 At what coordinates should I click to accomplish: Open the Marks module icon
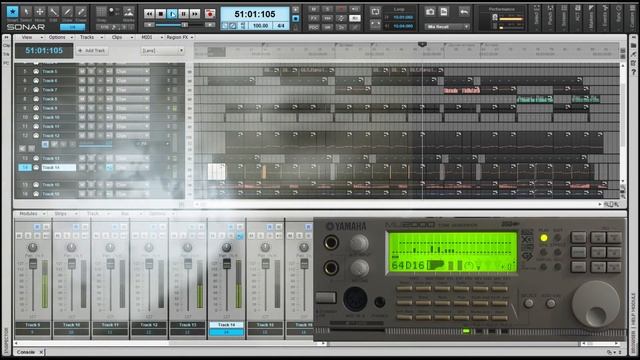[129, 12]
